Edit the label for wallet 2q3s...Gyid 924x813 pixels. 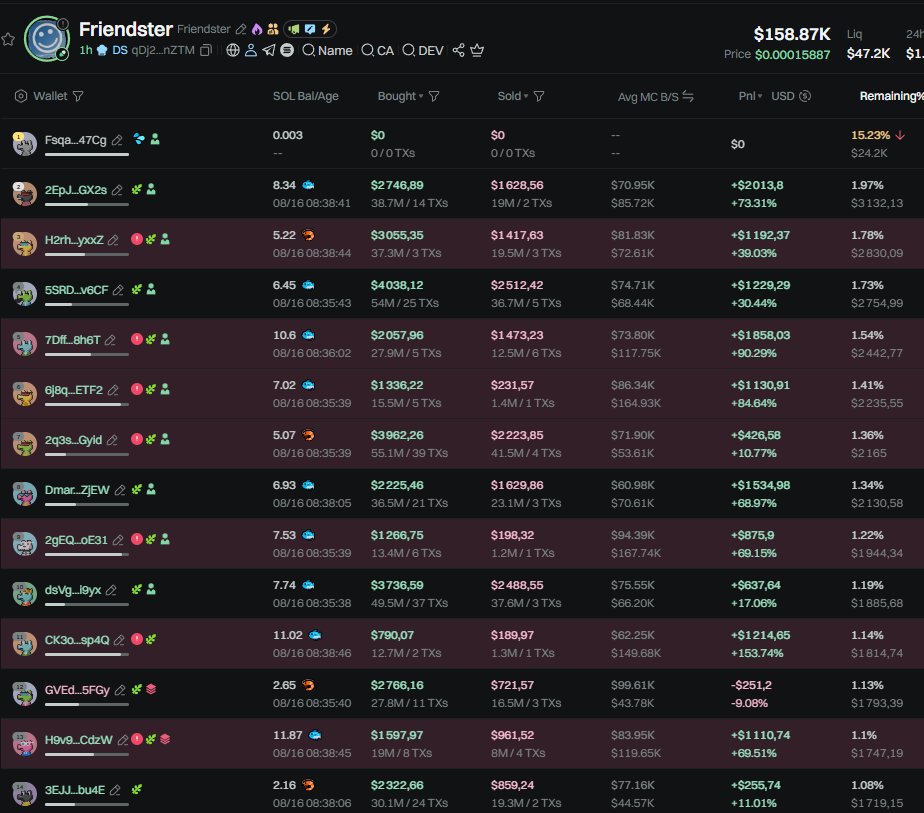point(113,440)
